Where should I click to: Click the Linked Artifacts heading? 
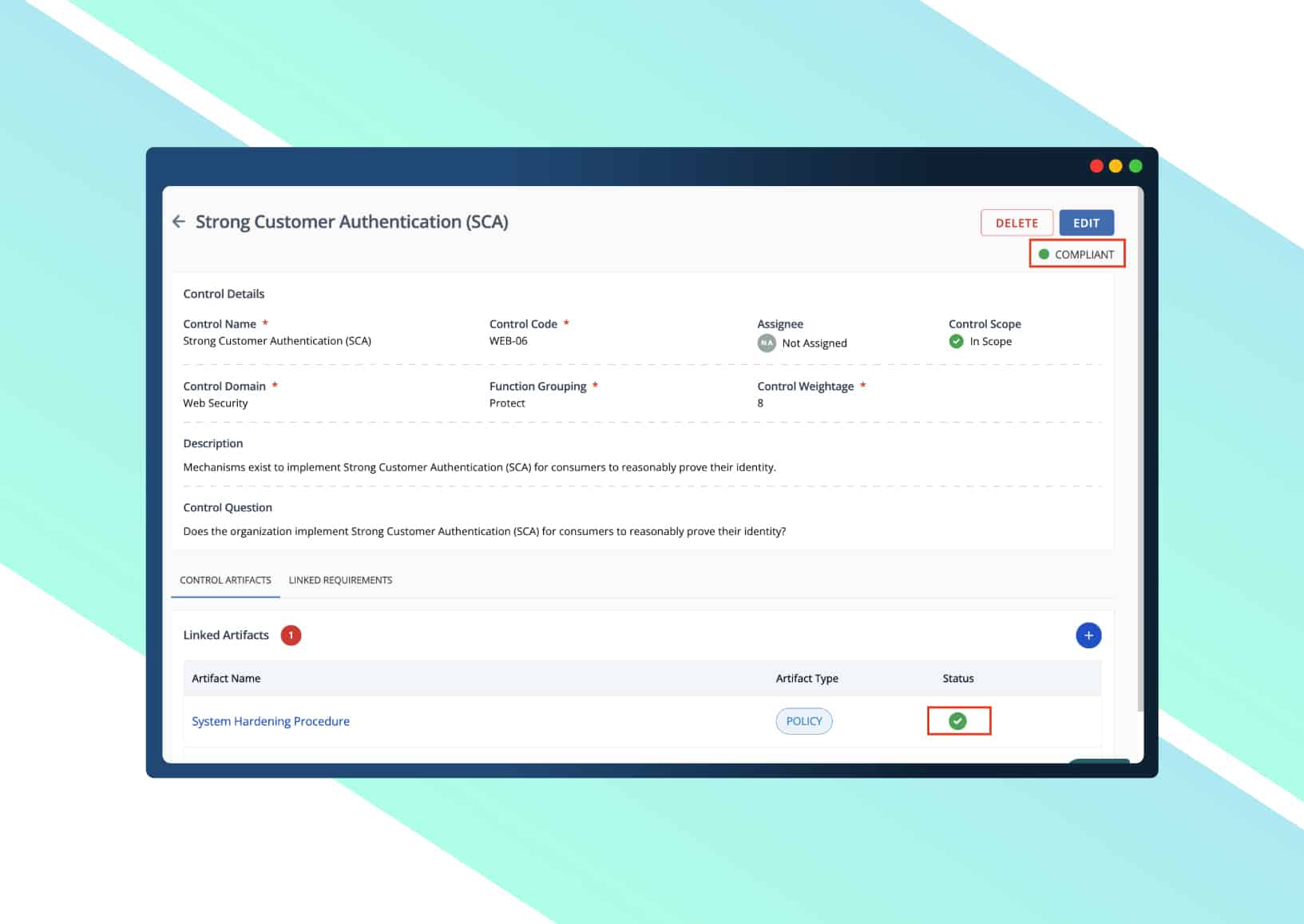(x=226, y=636)
